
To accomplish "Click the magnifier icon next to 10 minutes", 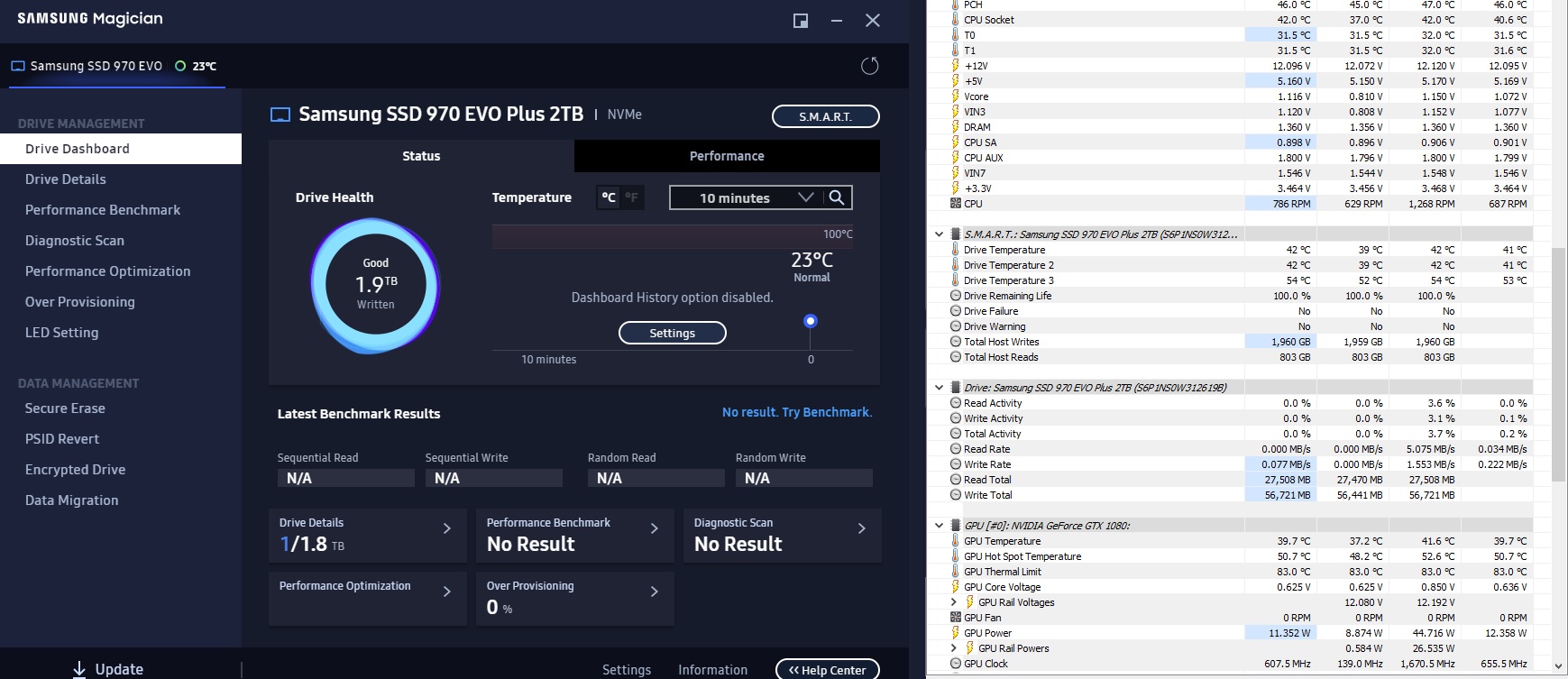I will coord(837,197).
